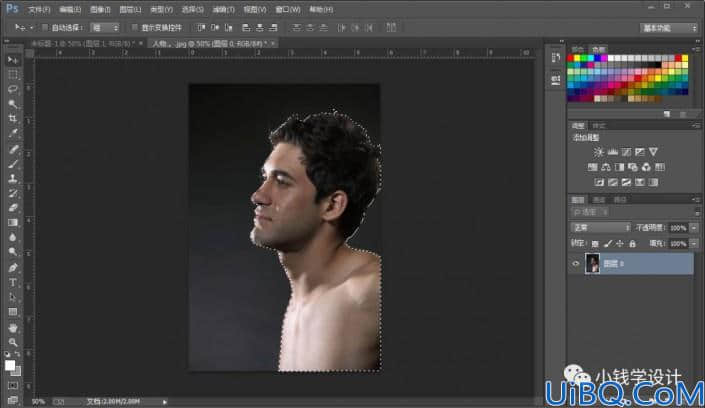Open the Filter menu
This screenshot has height=408, width=705.
[x=223, y=9]
